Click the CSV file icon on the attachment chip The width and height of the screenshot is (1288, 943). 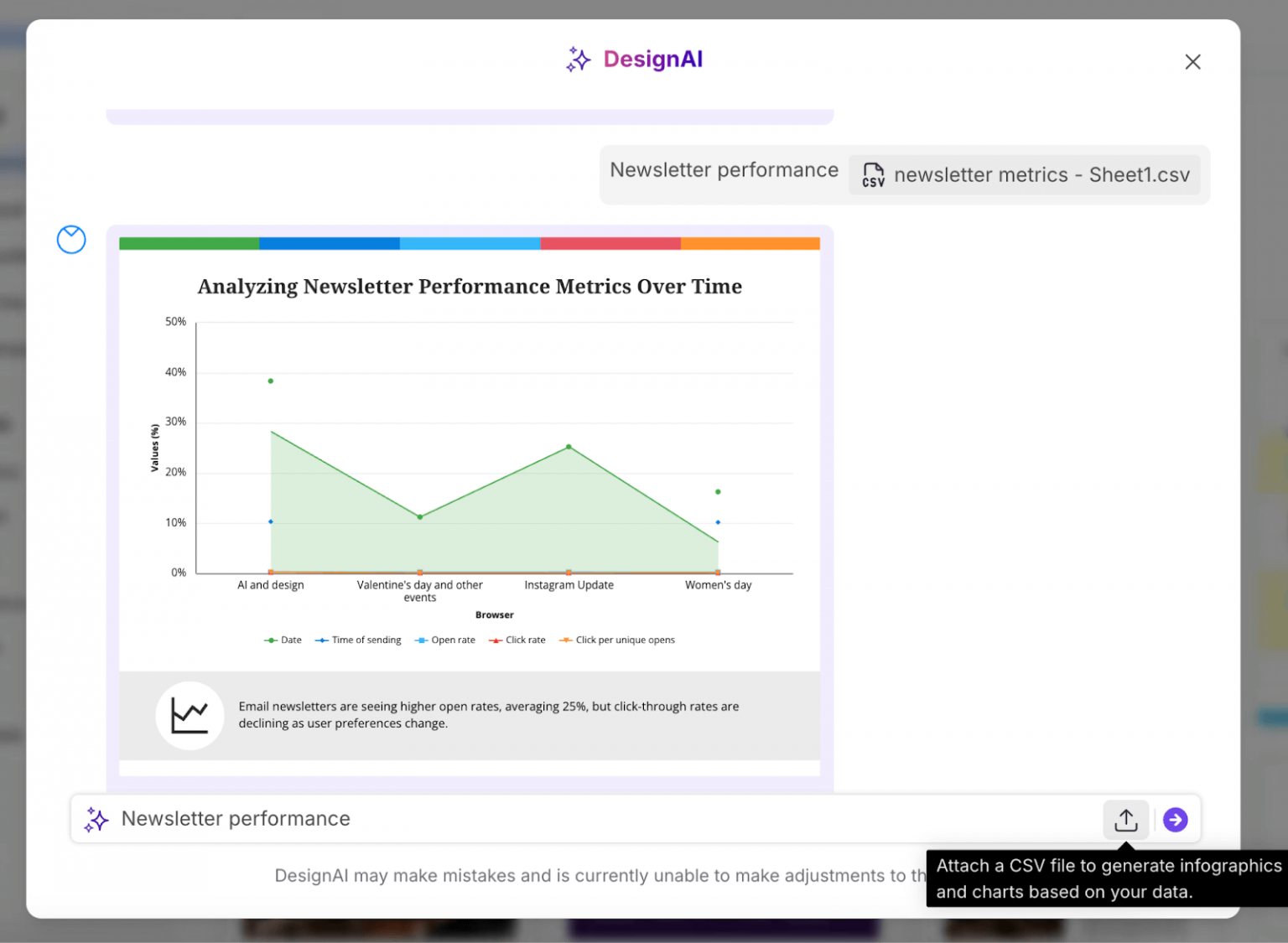[873, 174]
